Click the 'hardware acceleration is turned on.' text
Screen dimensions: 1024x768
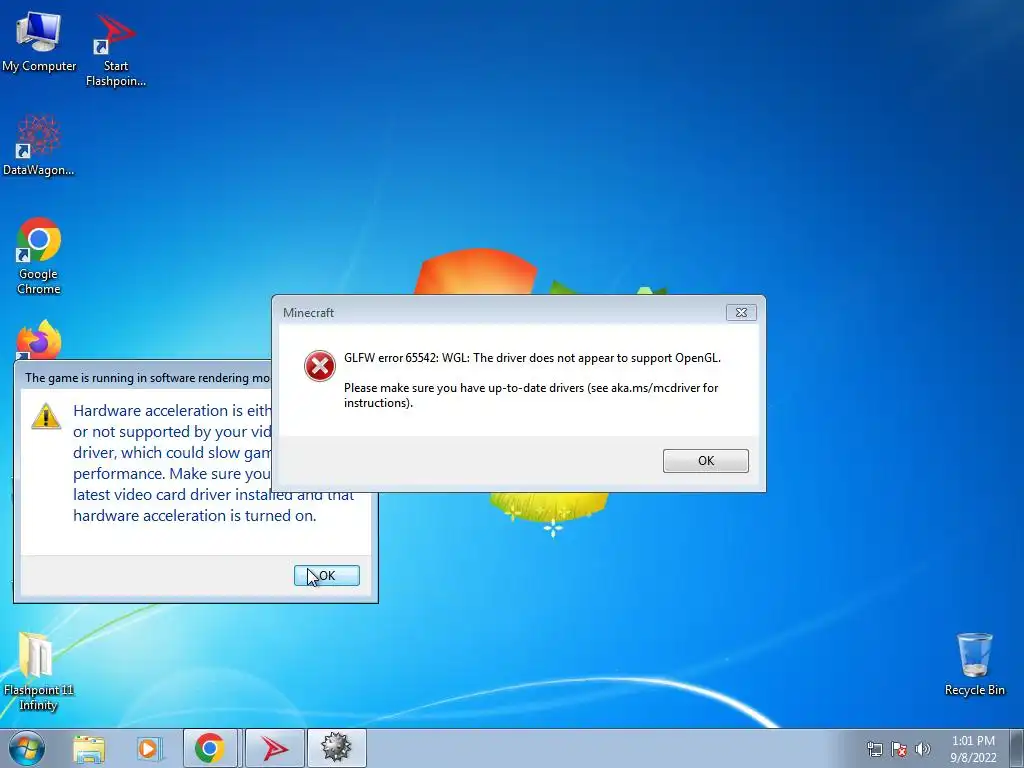coord(195,515)
